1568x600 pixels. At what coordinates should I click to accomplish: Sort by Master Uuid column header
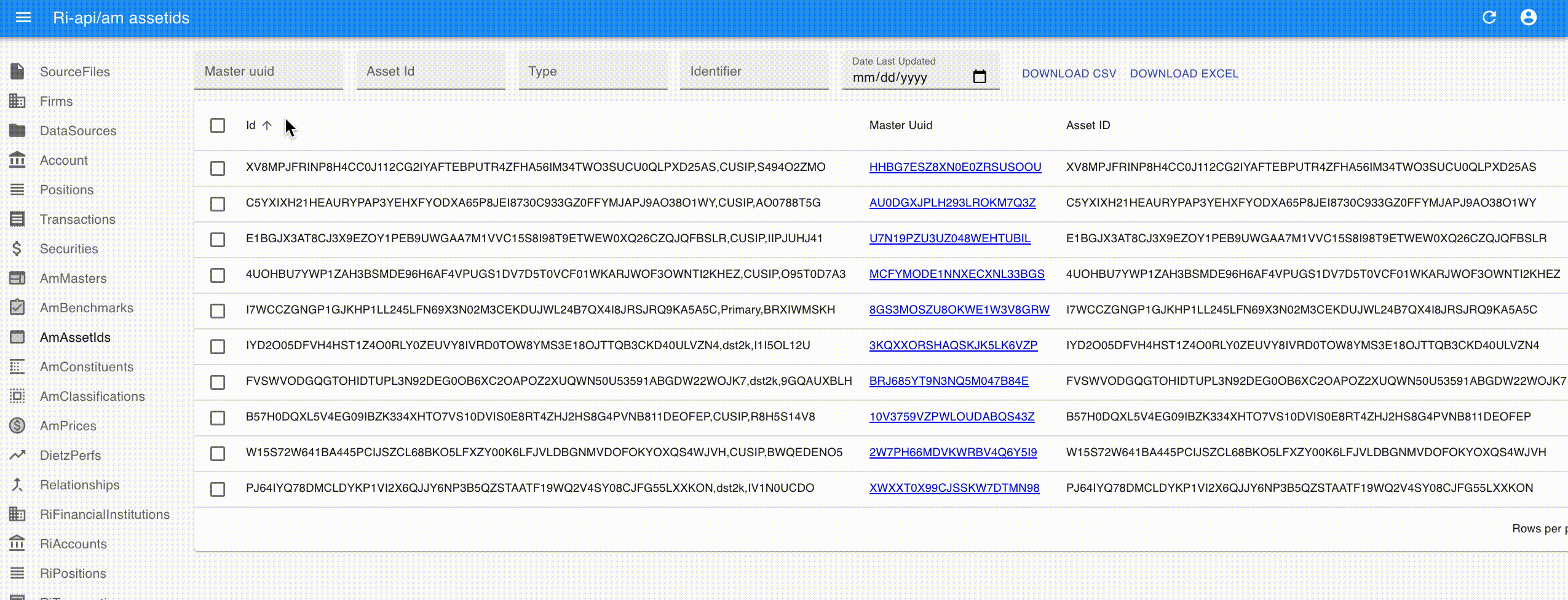(901, 125)
